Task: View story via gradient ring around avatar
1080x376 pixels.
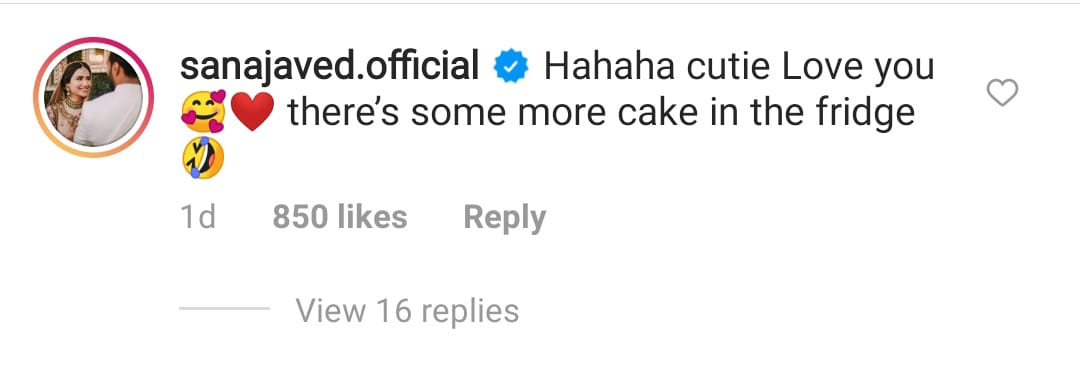Action: coord(94,98)
